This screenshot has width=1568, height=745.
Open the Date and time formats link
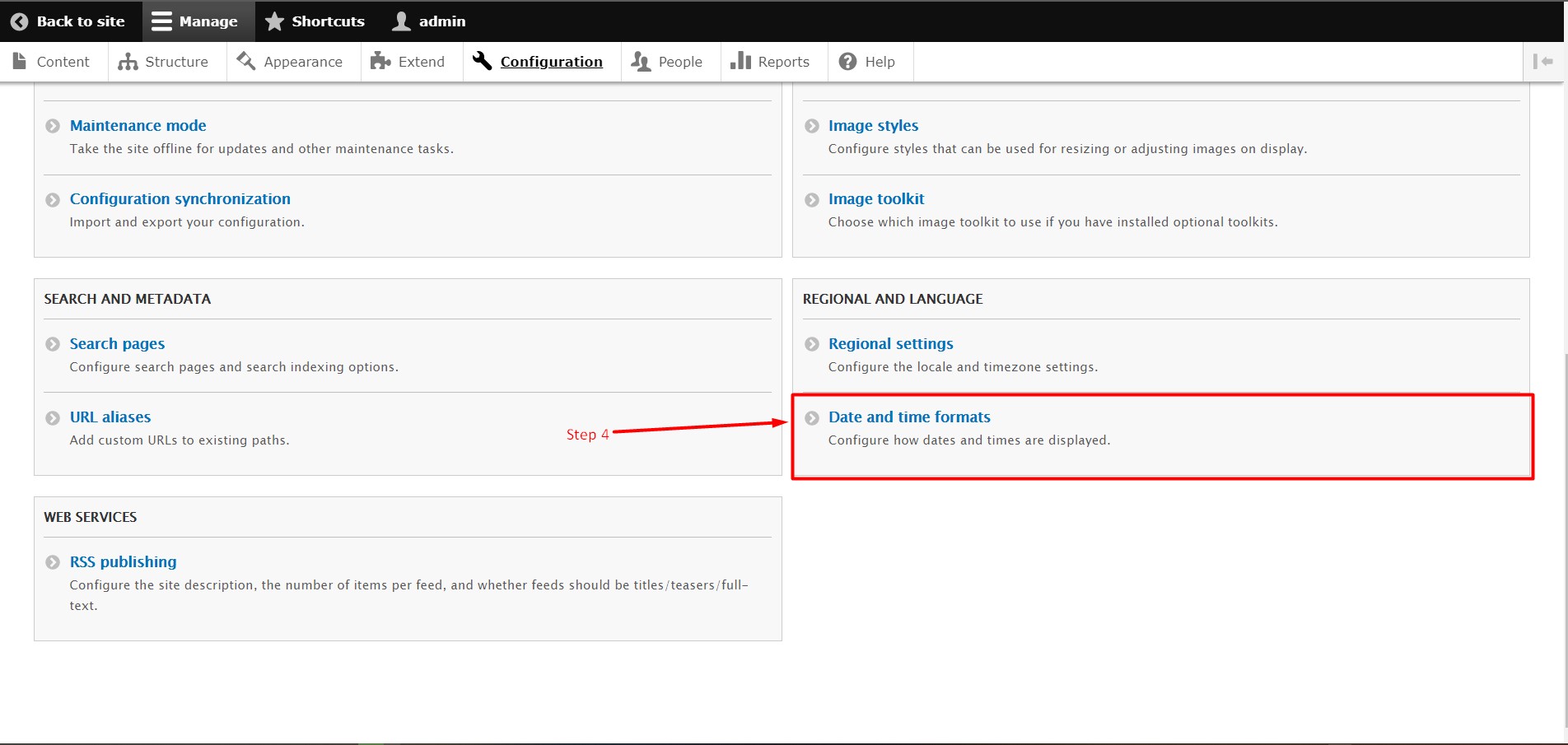pos(909,417)
